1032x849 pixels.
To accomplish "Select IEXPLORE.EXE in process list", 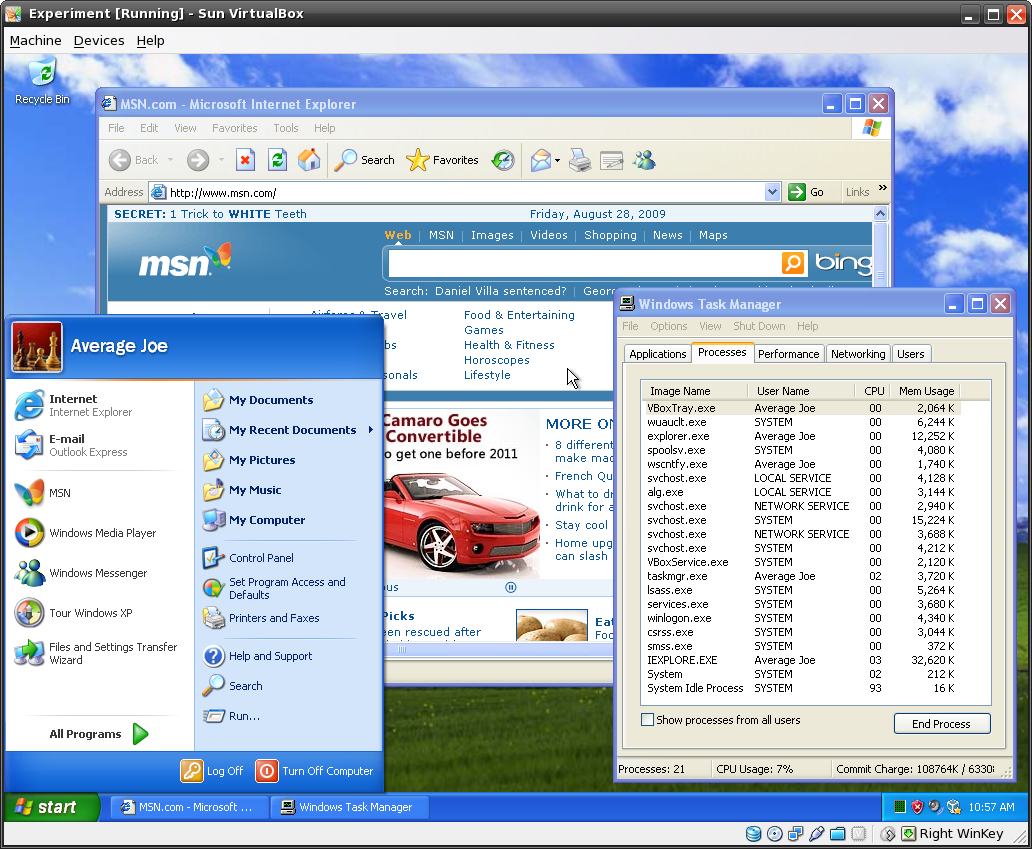I will click(801, 660).
